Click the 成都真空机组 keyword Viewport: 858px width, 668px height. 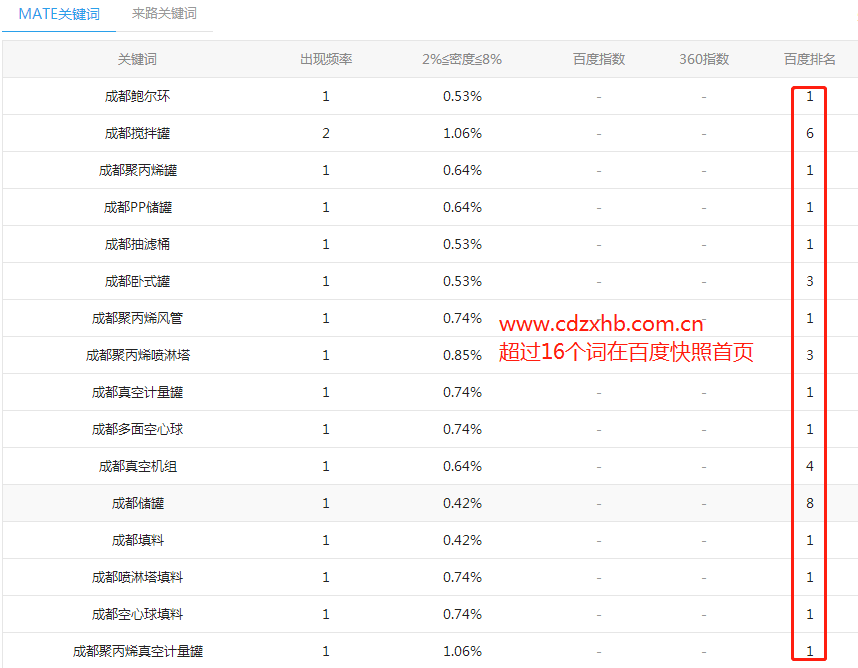[x=137, y=467]
